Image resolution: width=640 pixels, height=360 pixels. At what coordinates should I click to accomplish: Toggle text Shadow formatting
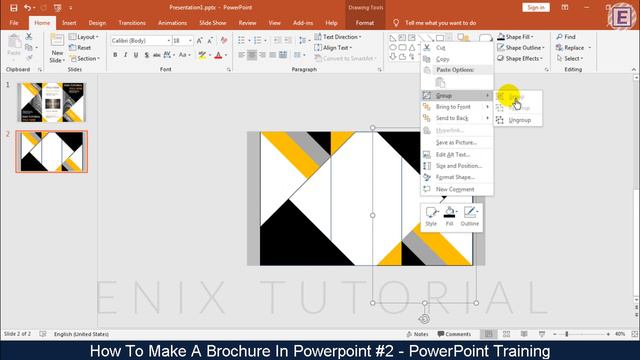146,55
